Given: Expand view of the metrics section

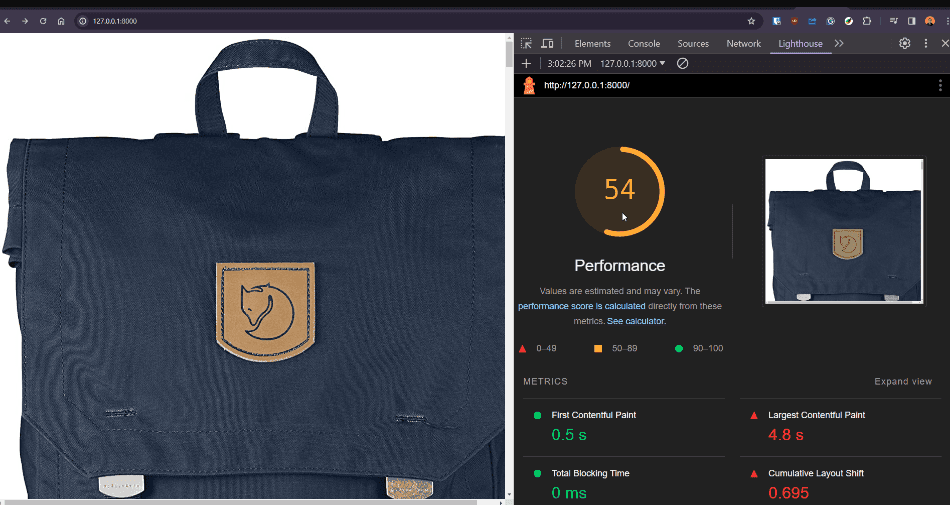Looking at the screenshot, I should click(903, 381).
